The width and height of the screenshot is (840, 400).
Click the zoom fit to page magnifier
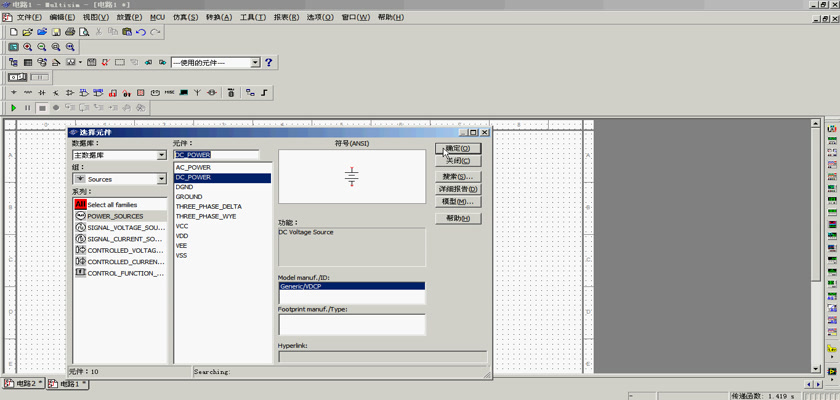click(x=69, y=47)
